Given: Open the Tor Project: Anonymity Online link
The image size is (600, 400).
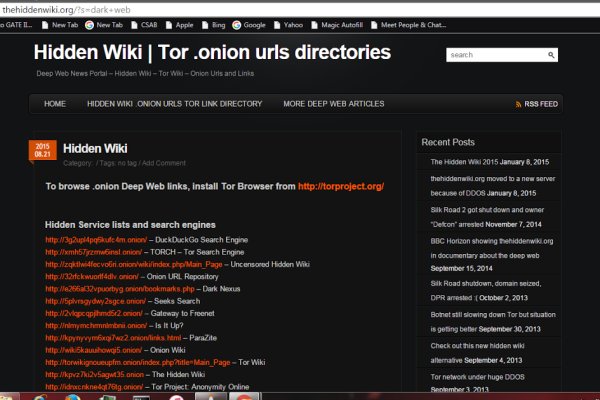Looking at the screenshot, I should click(94, 387).
